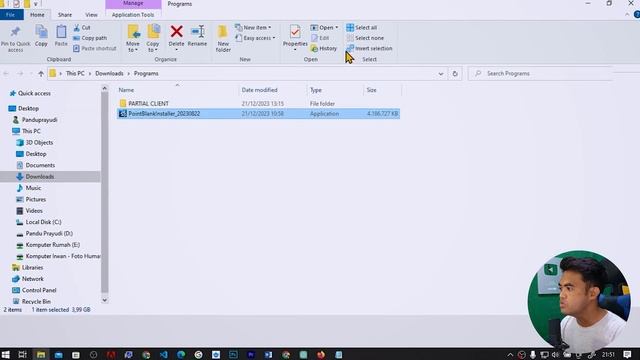Open Pictures in navigation pane
The image size is (640, 360).
click(x=36, y=200)
